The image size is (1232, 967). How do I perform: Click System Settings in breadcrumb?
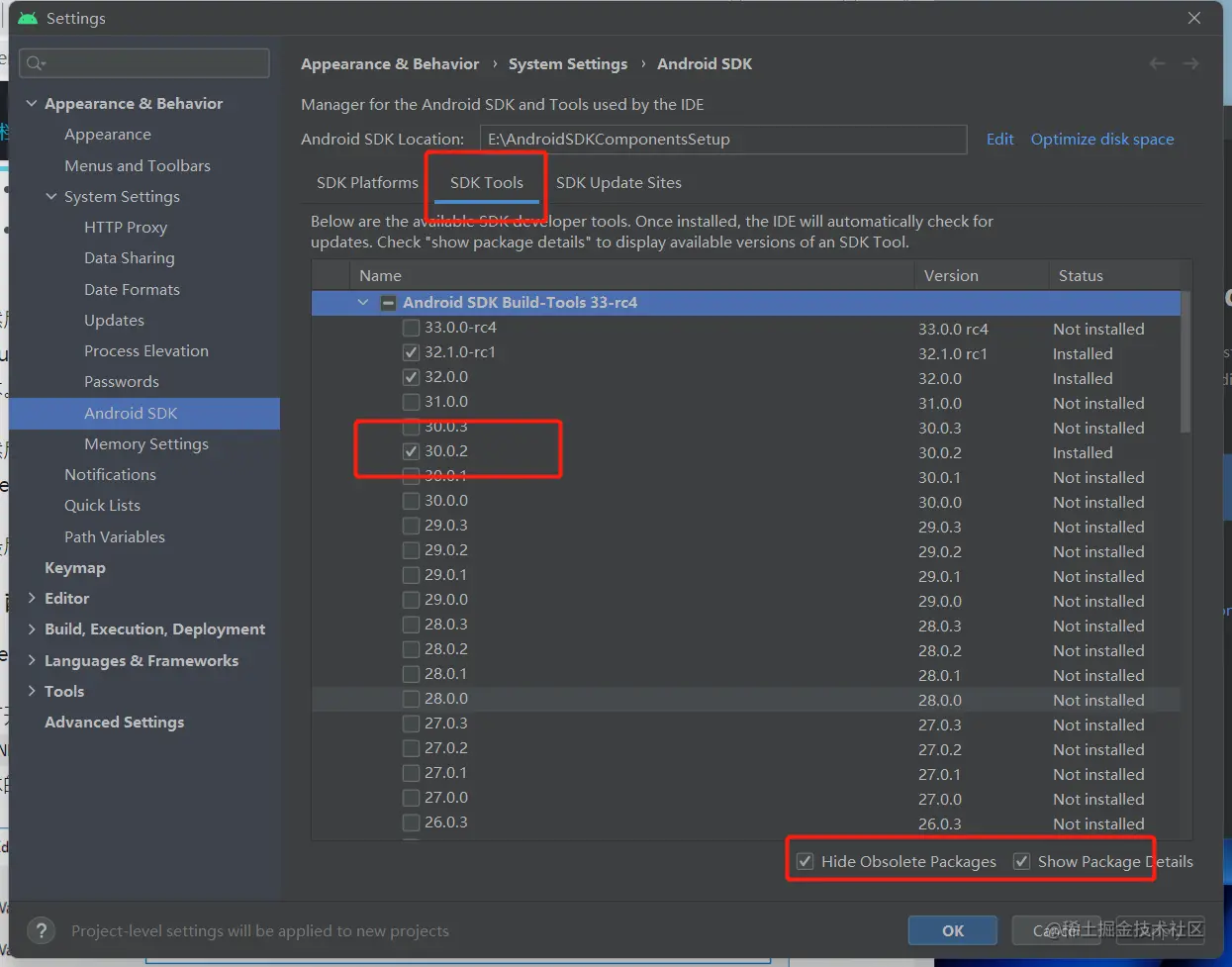pos(568,63)
